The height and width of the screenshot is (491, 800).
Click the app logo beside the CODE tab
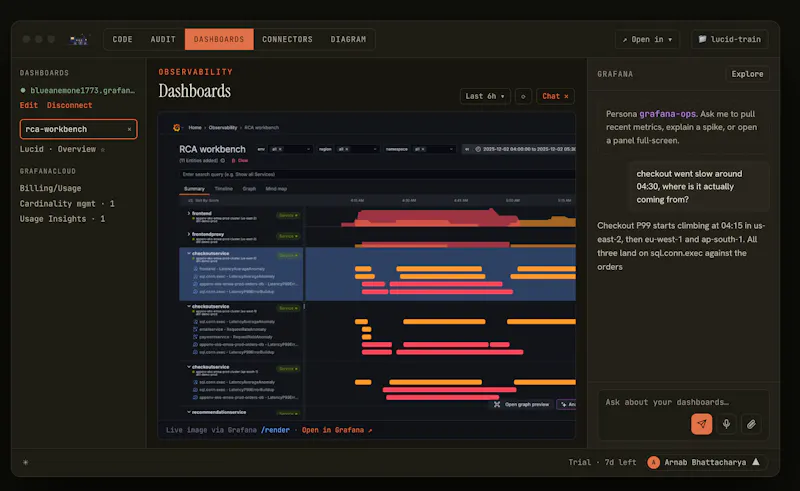click(79, 39)
